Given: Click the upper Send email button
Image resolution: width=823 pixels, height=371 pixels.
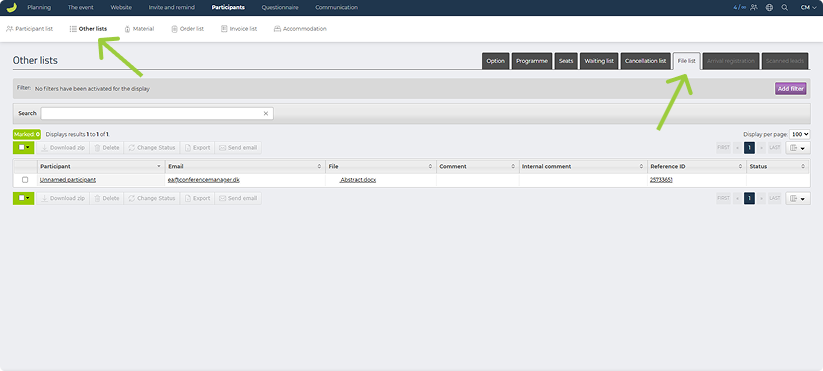Looking at the screenshot, I should [x=238, y=148].
